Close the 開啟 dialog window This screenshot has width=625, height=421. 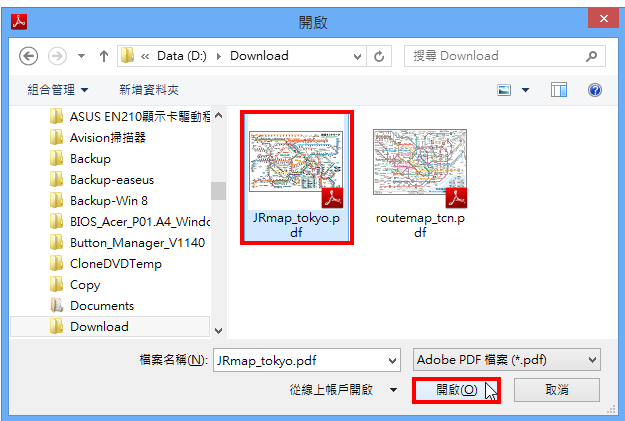pyautogui.click(x=603, y=18)
